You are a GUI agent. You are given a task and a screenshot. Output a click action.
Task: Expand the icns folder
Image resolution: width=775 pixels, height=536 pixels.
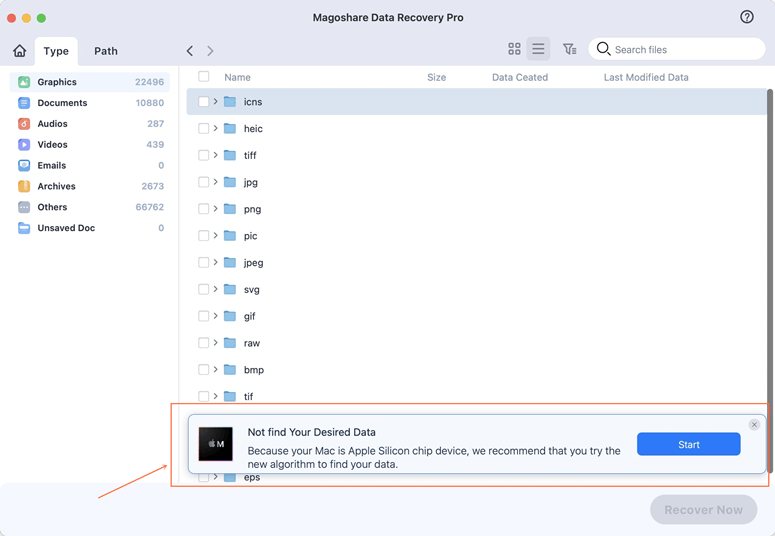pyautogui.click(x=215, y=101)
